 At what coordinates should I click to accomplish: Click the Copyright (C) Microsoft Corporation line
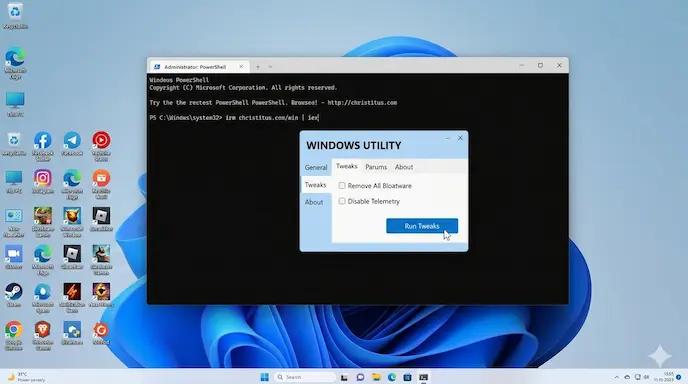click(243, 88)
